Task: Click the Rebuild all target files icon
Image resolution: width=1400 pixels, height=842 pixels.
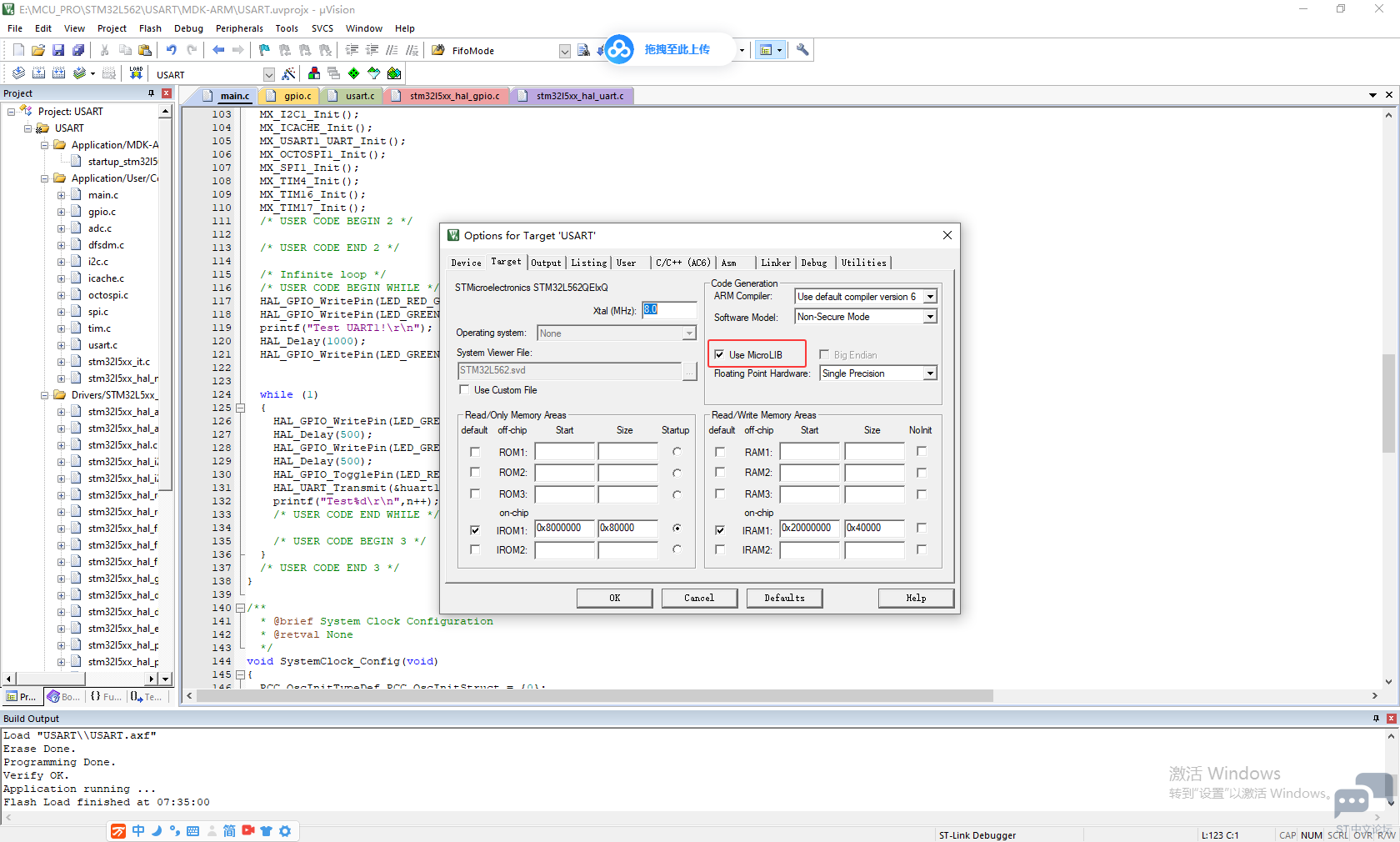Action: click(58, 73)
